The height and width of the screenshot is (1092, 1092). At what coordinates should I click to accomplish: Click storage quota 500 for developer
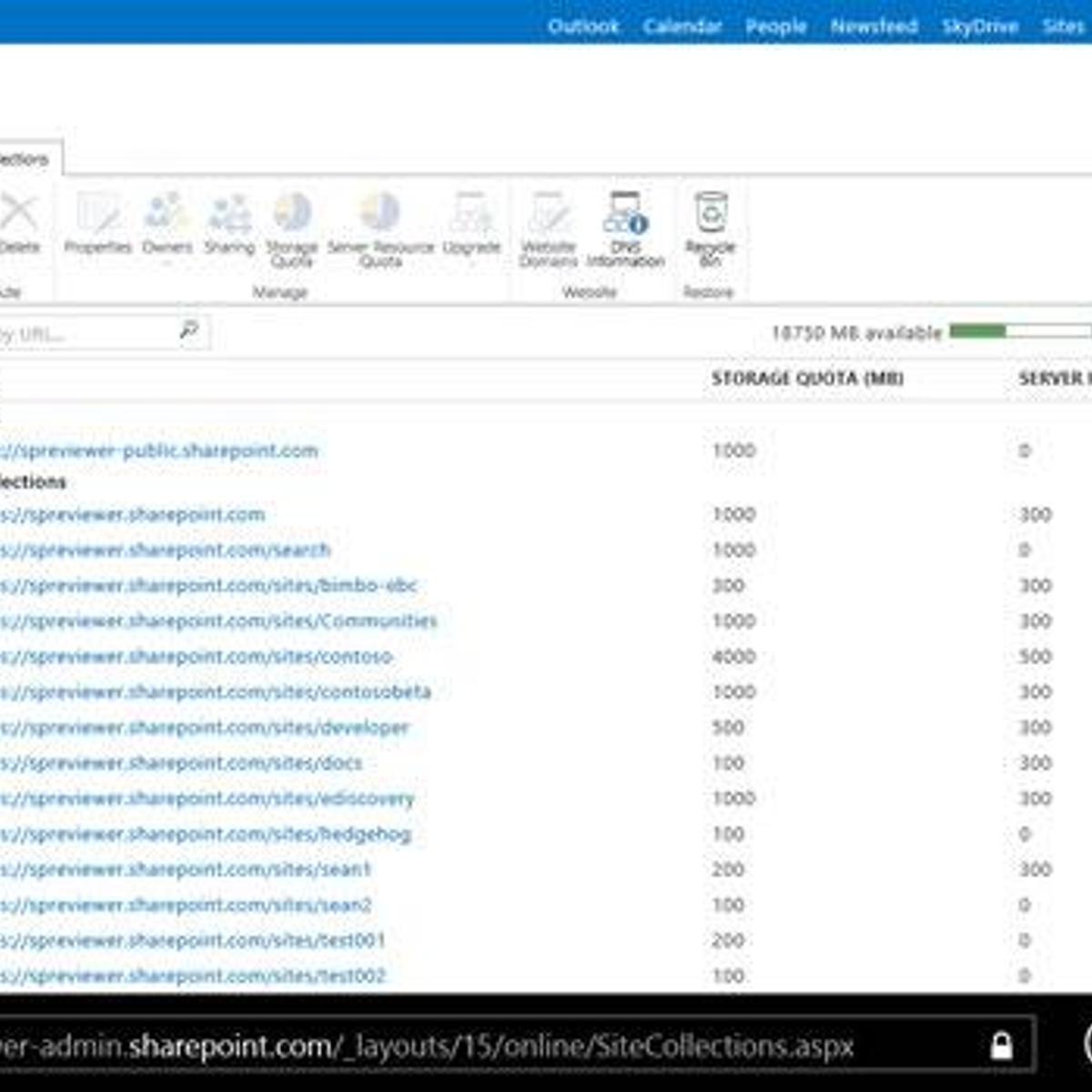728,727
